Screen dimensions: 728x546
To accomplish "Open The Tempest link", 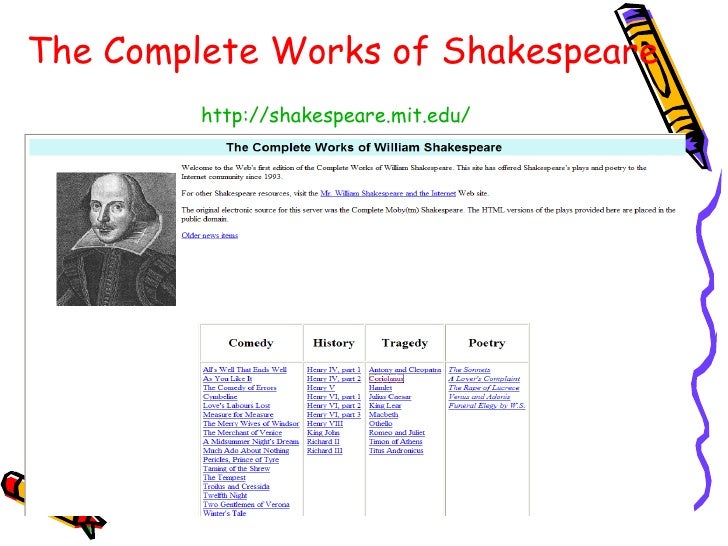I will click(224, 477).
